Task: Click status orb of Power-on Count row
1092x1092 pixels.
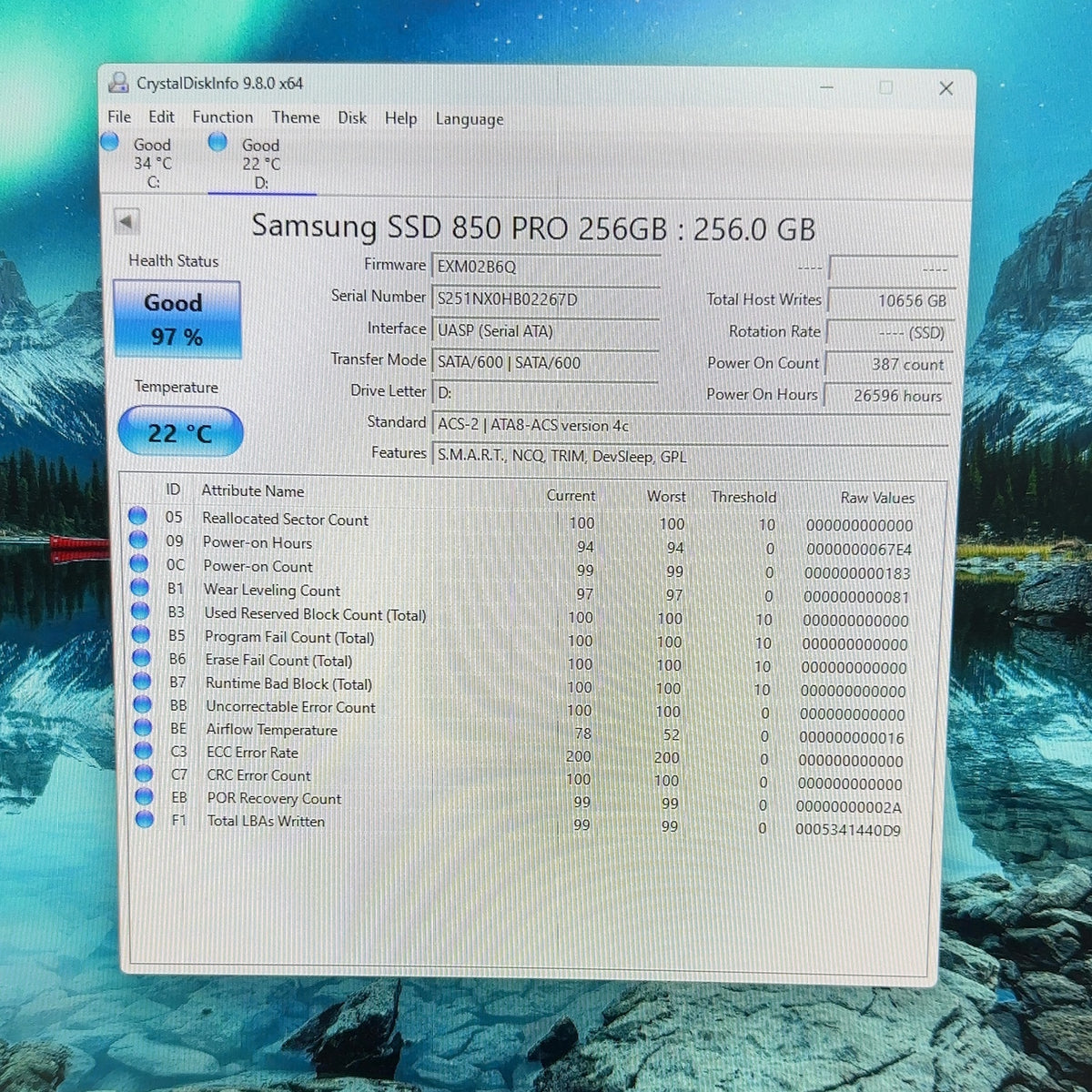Action: (x=139, y=563)
